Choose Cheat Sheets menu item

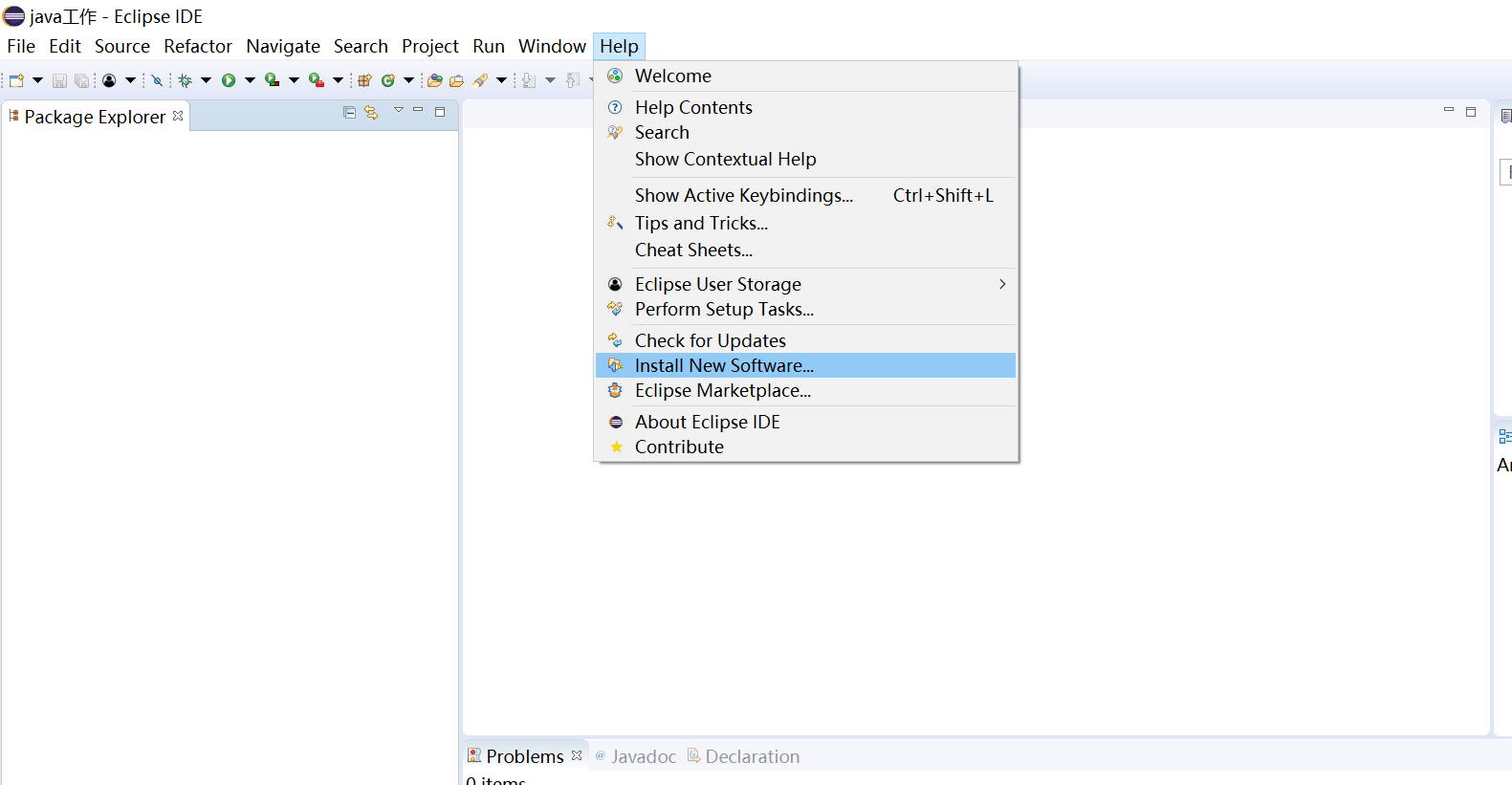pyautogui.click(x=805, y=250)
